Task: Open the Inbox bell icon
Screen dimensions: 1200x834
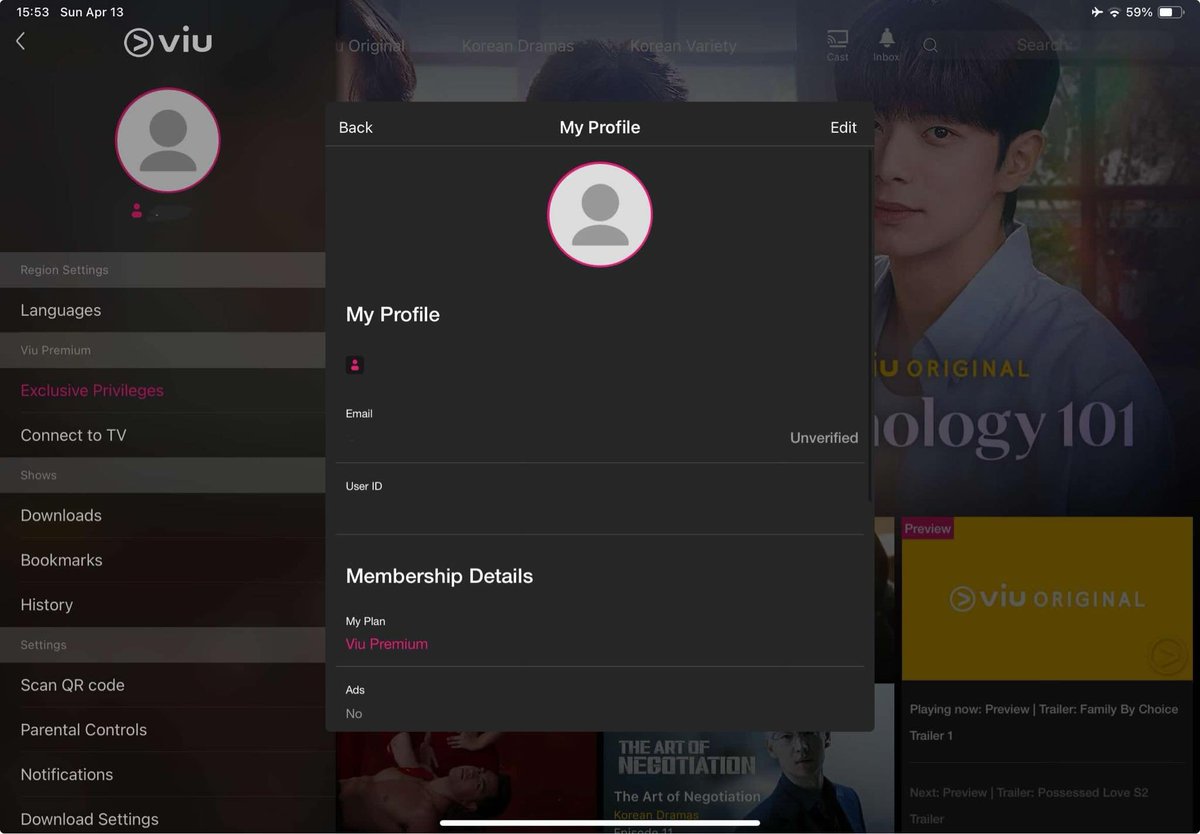Action: coord(886,45)
